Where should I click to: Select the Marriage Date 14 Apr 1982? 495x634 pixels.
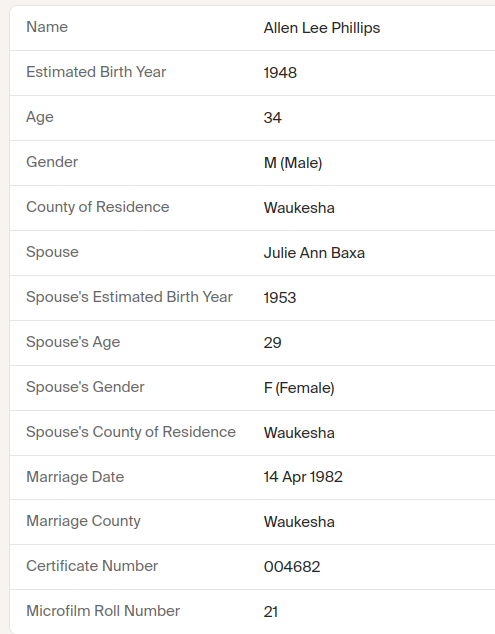click(x=303, y=477)
